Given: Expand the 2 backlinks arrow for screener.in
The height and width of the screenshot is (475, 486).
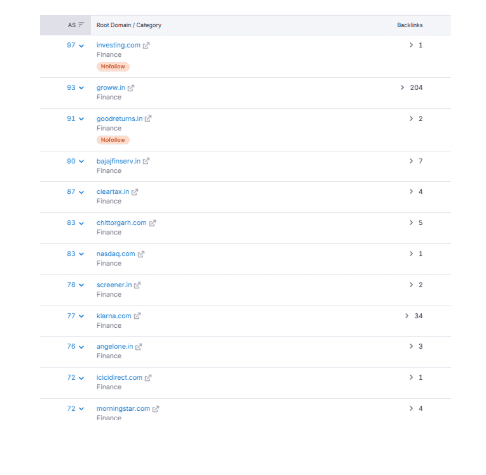Looking at the screenshot, I should pos(411,285).
